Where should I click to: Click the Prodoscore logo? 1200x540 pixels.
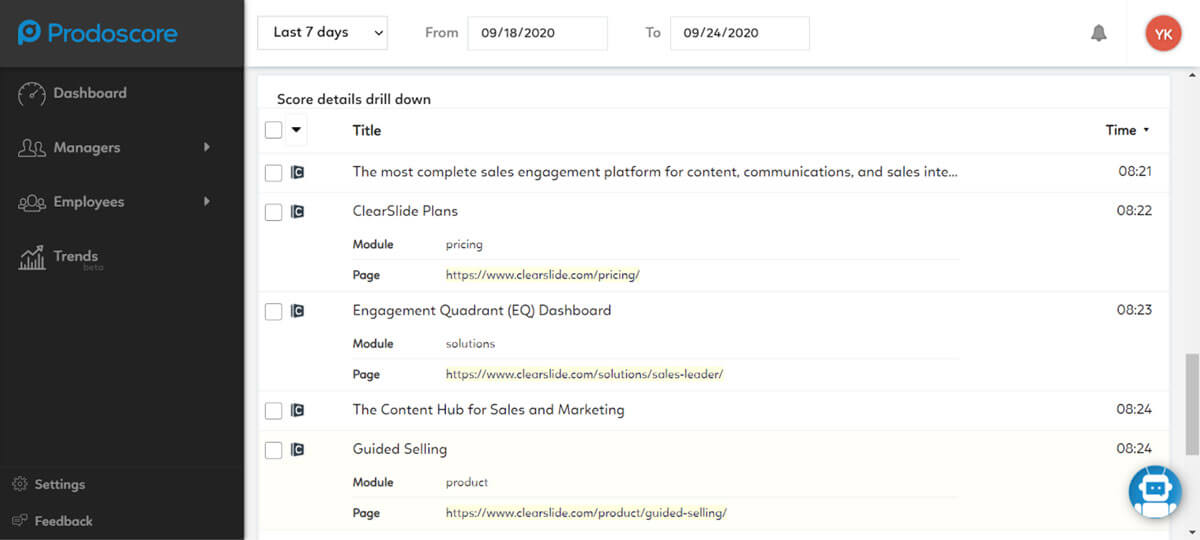tap(97, 33)
